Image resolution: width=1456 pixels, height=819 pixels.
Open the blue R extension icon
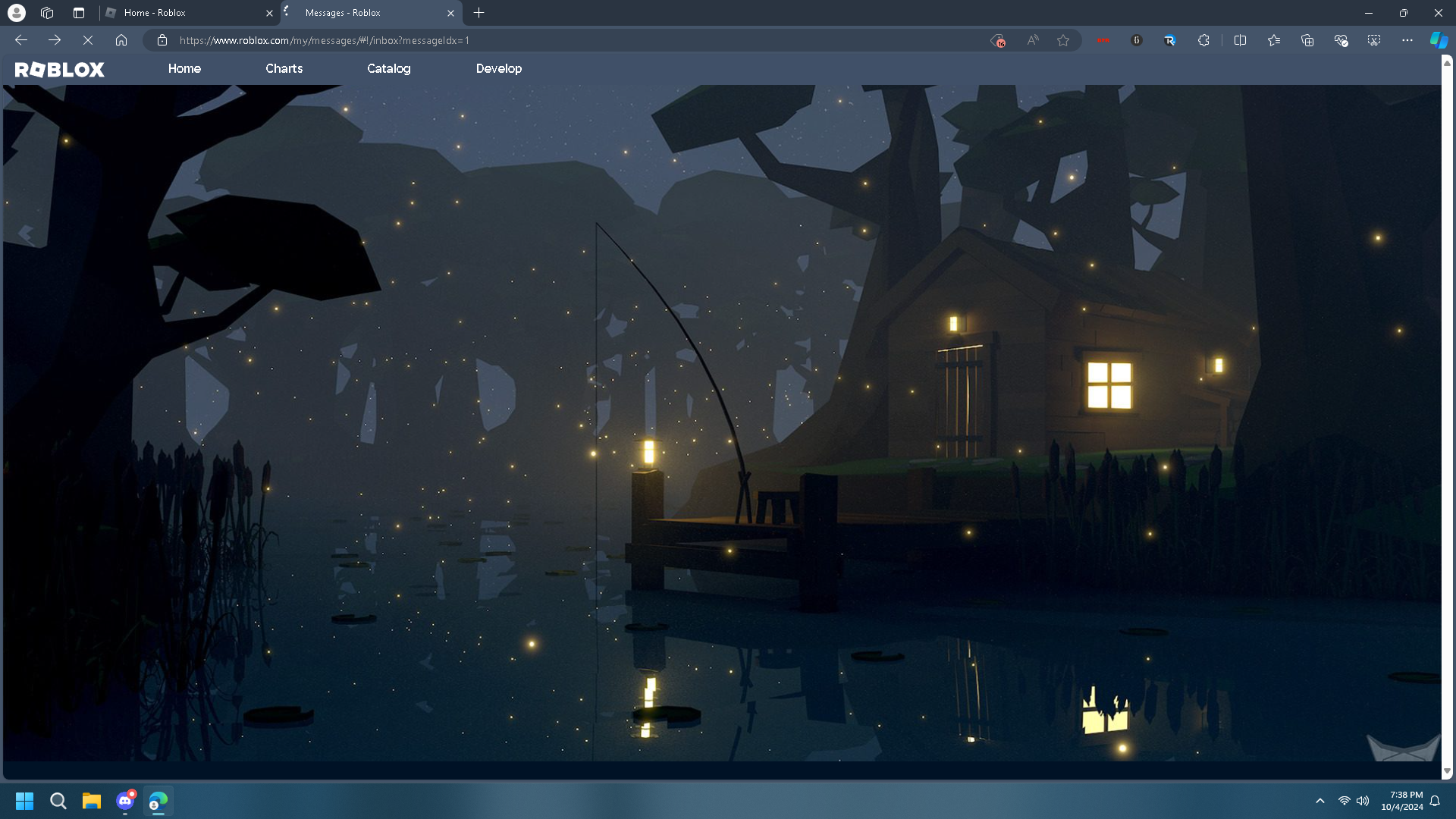[1170, 40]
